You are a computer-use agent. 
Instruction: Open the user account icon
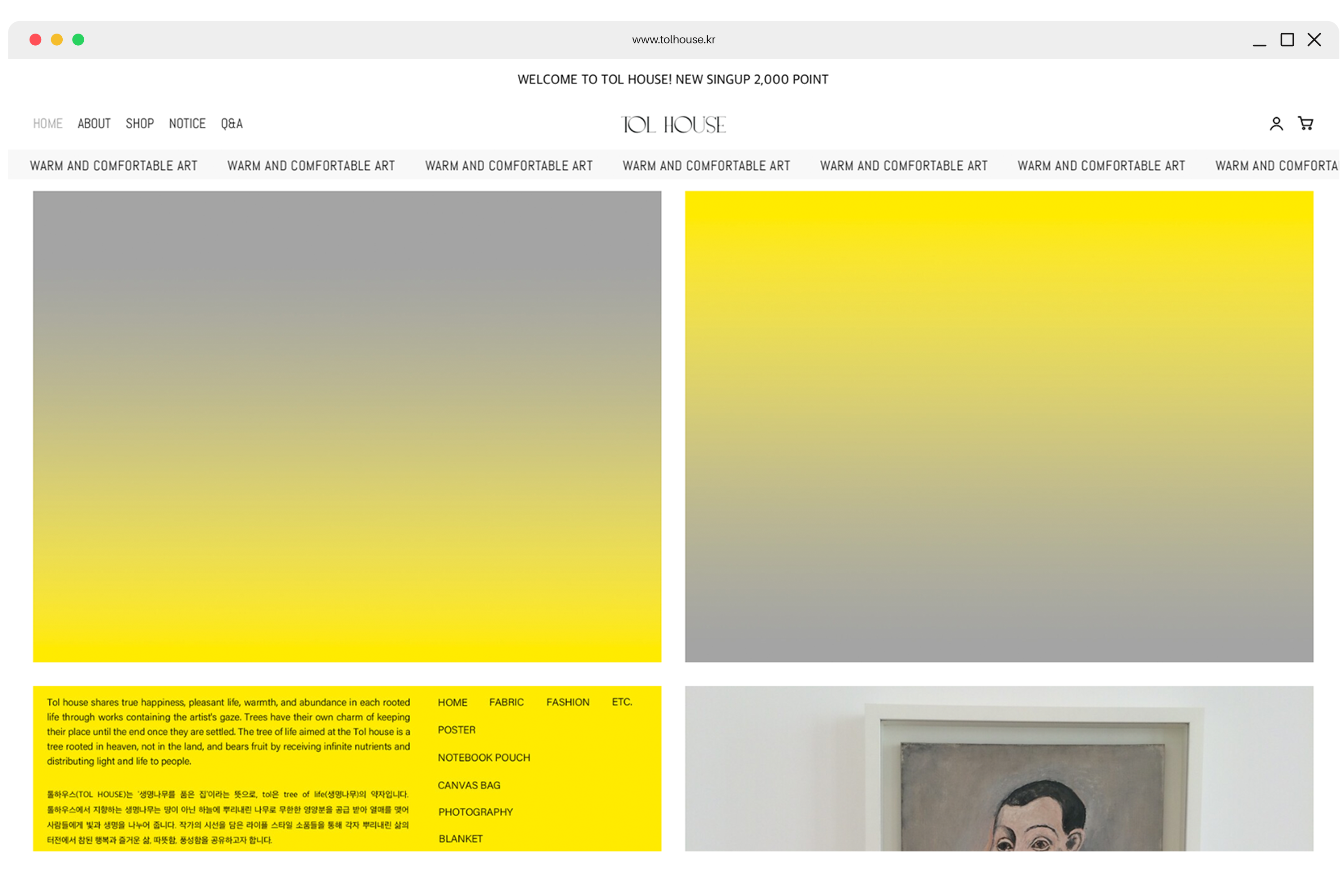tap(1276, 124)
